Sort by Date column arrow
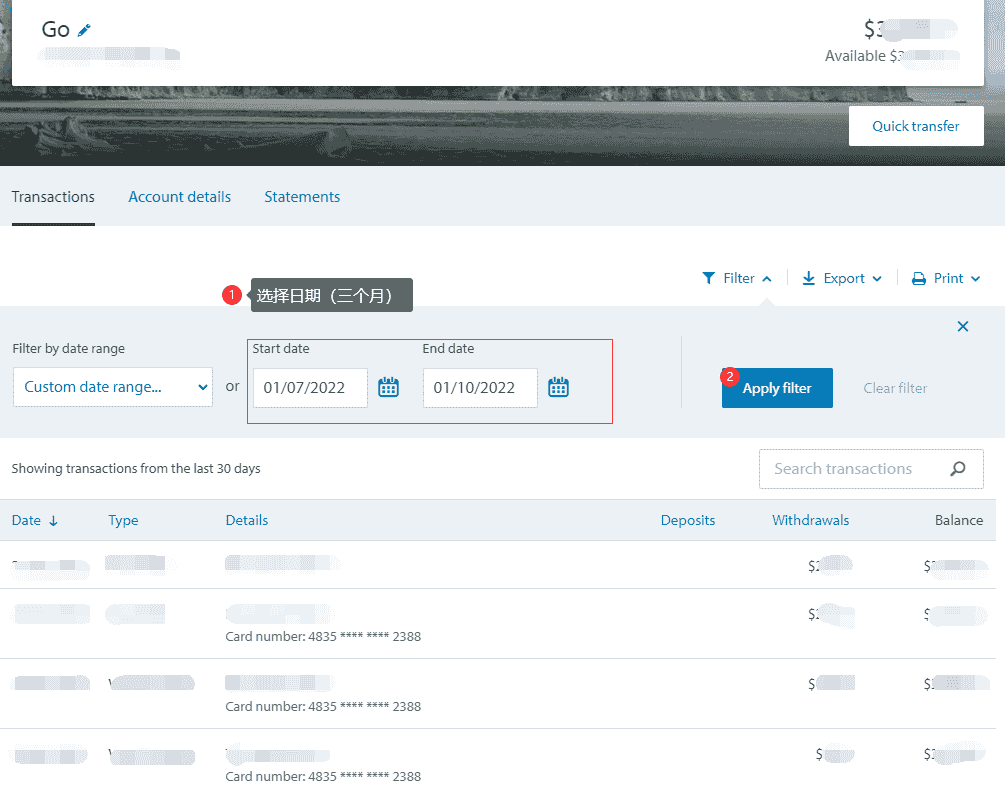 click(53, 521)
